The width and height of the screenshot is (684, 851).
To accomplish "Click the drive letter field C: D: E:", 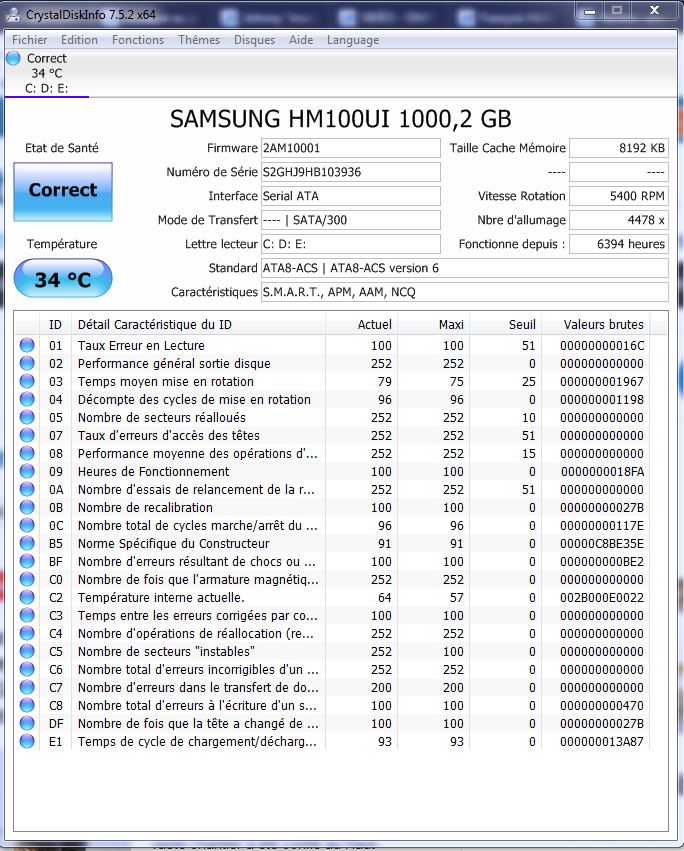I will click(350, 244).
